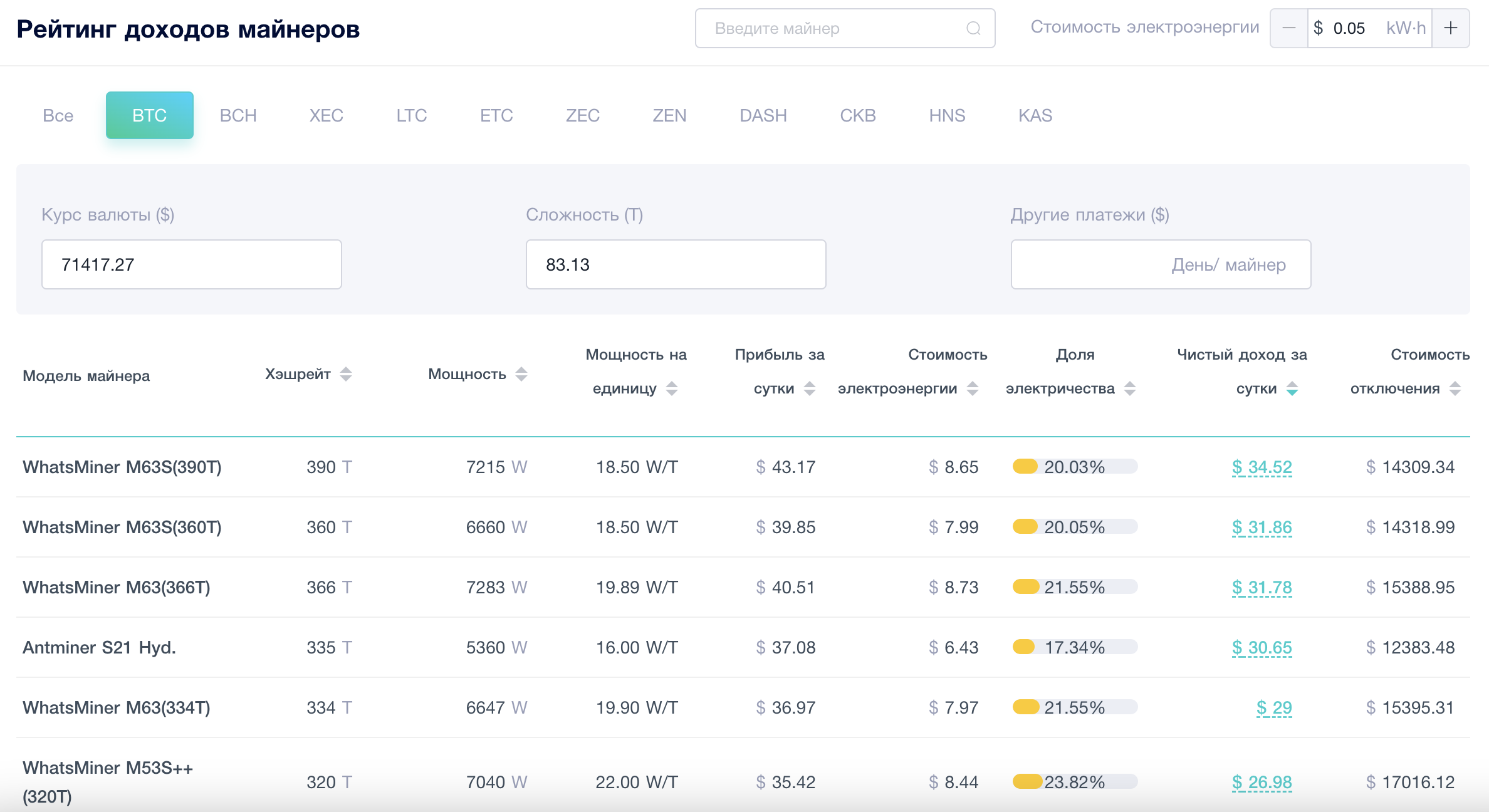Click power value 5360 W
1489x812 pixels.
(496, 648)
